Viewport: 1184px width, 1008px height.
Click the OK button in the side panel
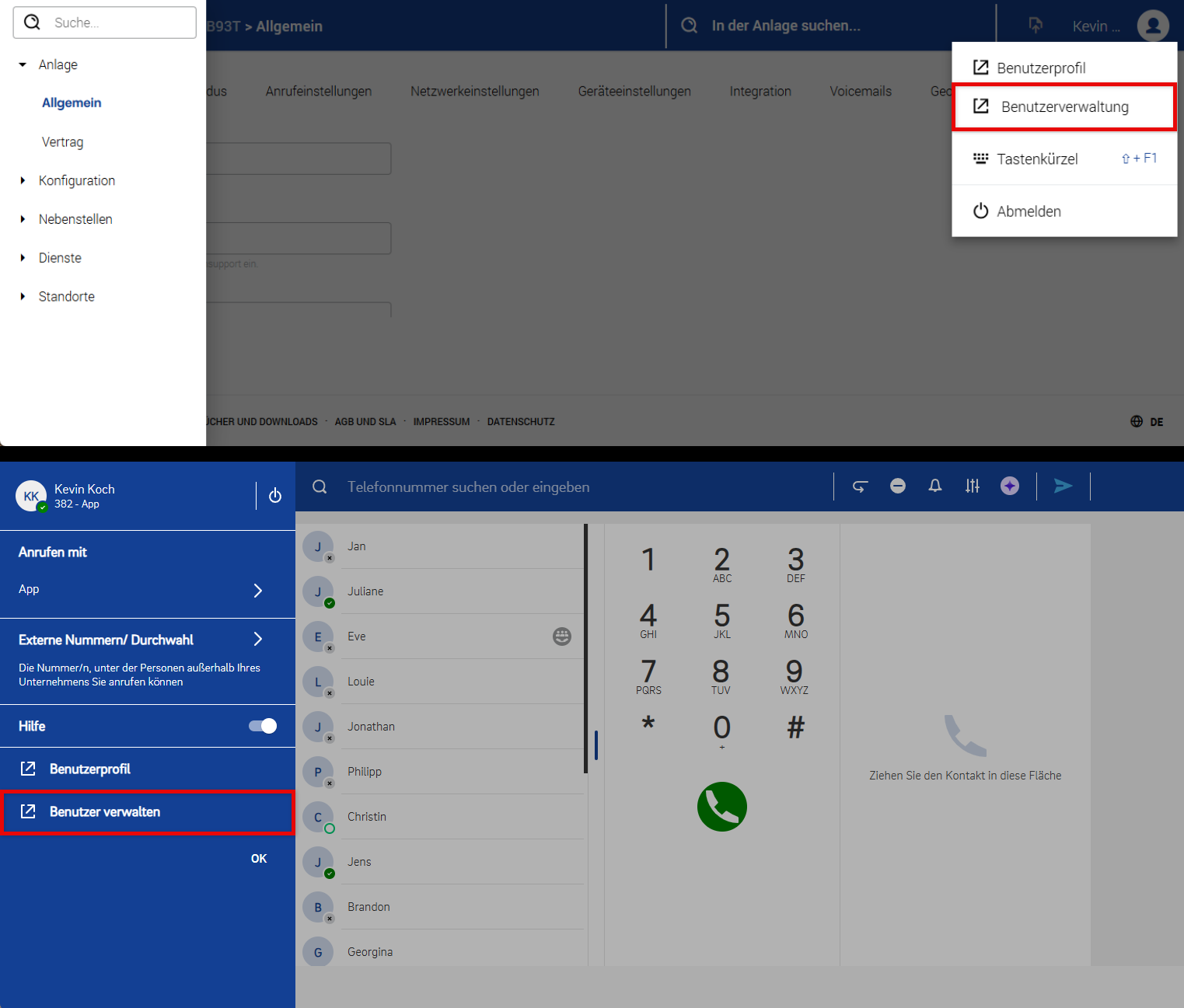tap(259, 859)
